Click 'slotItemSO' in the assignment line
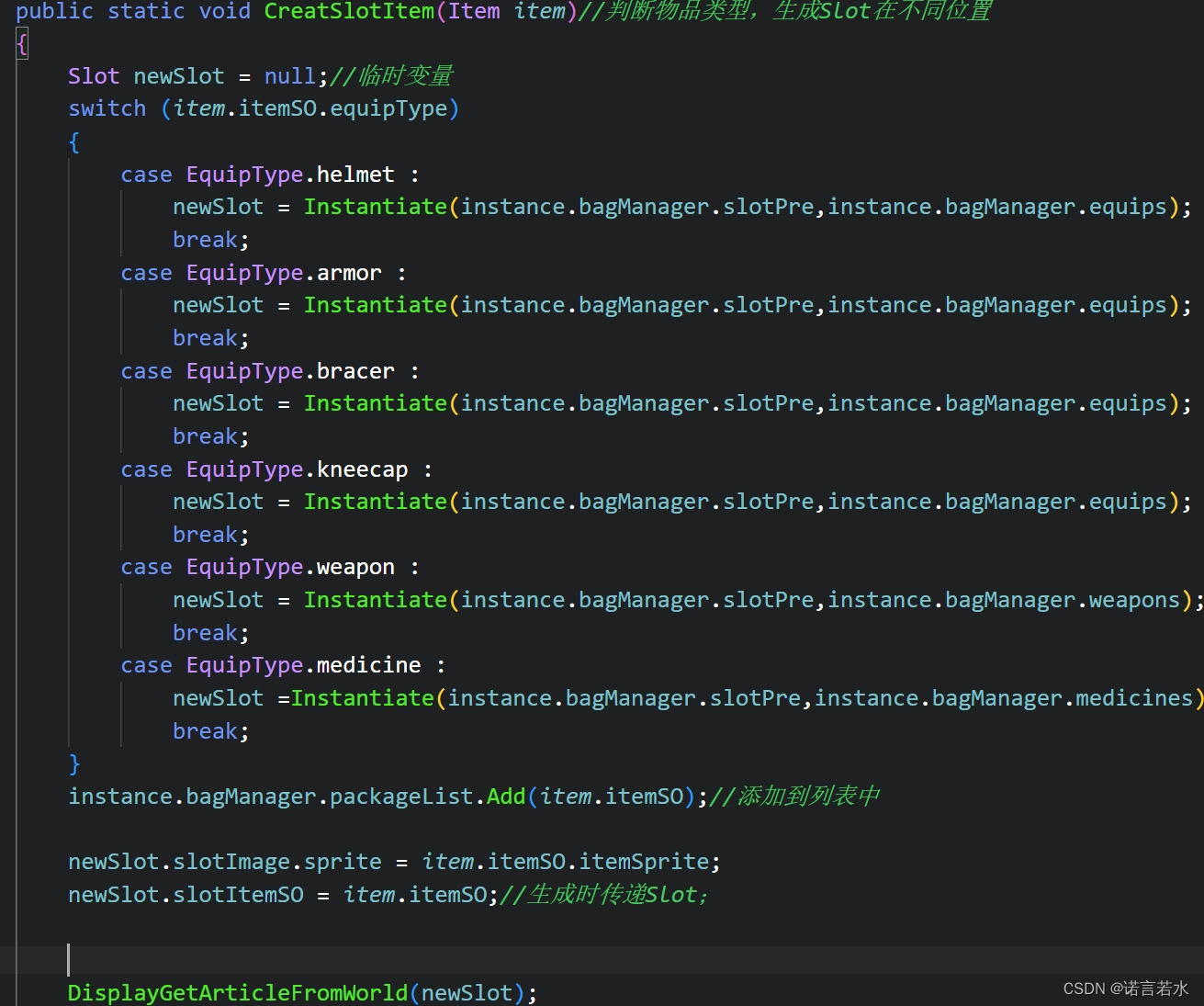This screenshot has width=1204, height=1006. (x=238, y=895)
